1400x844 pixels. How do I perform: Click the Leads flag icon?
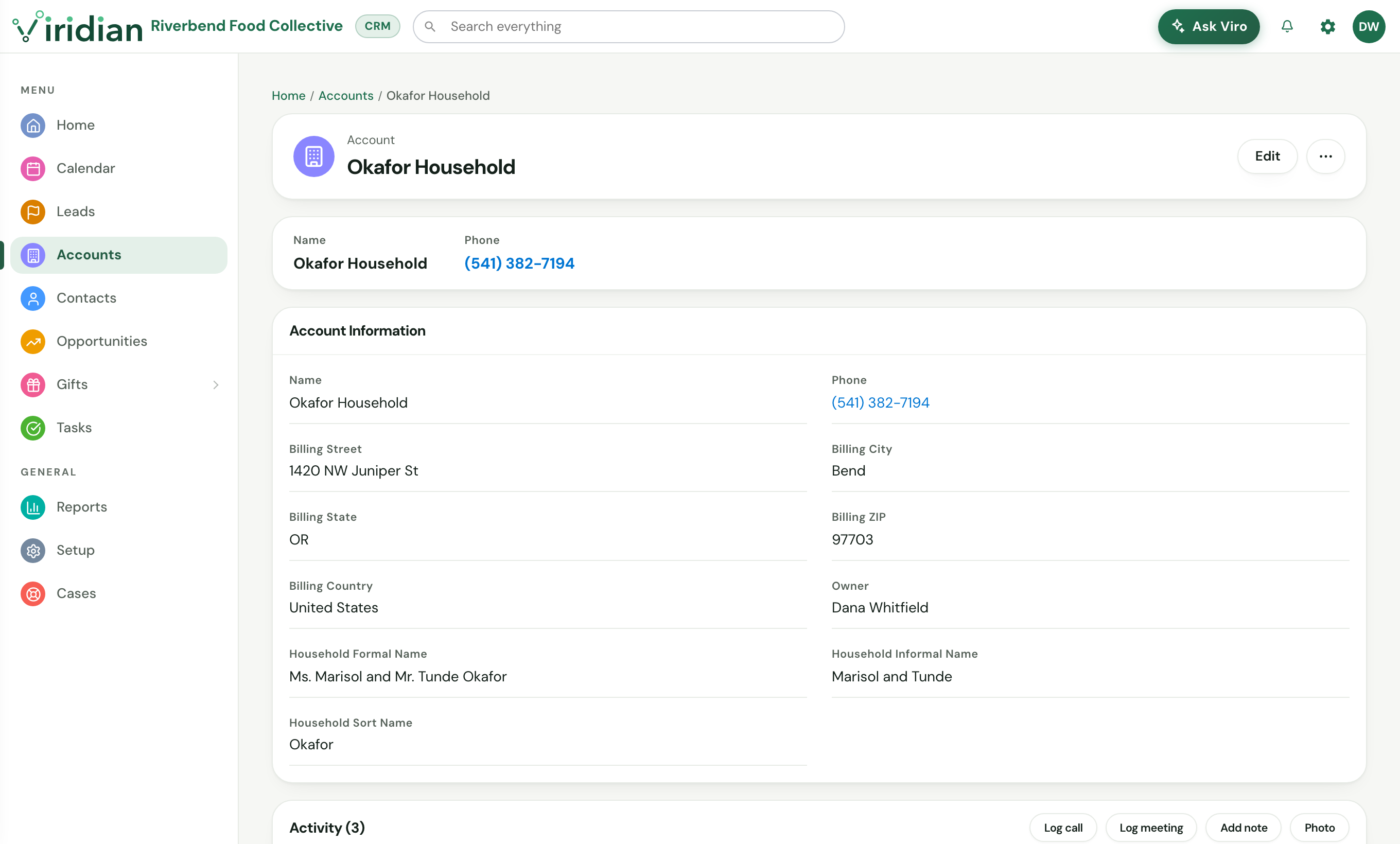coord(33,212)
